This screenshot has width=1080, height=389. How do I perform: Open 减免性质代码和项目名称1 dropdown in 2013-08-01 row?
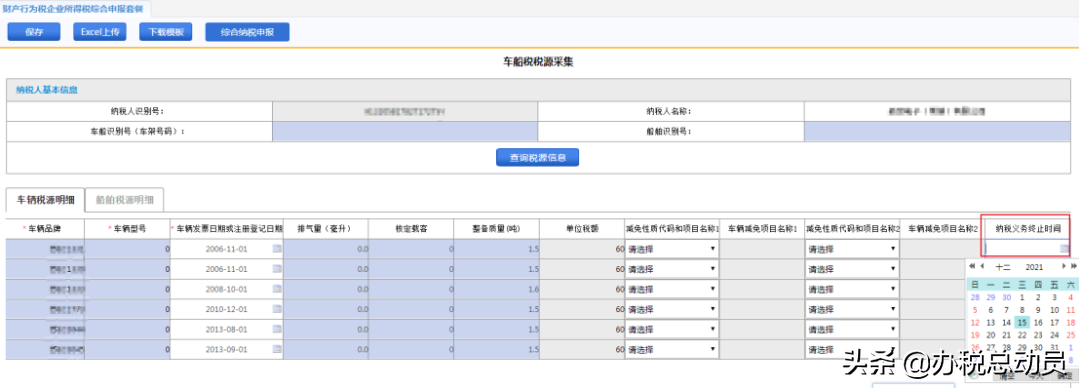click(672, 330)
